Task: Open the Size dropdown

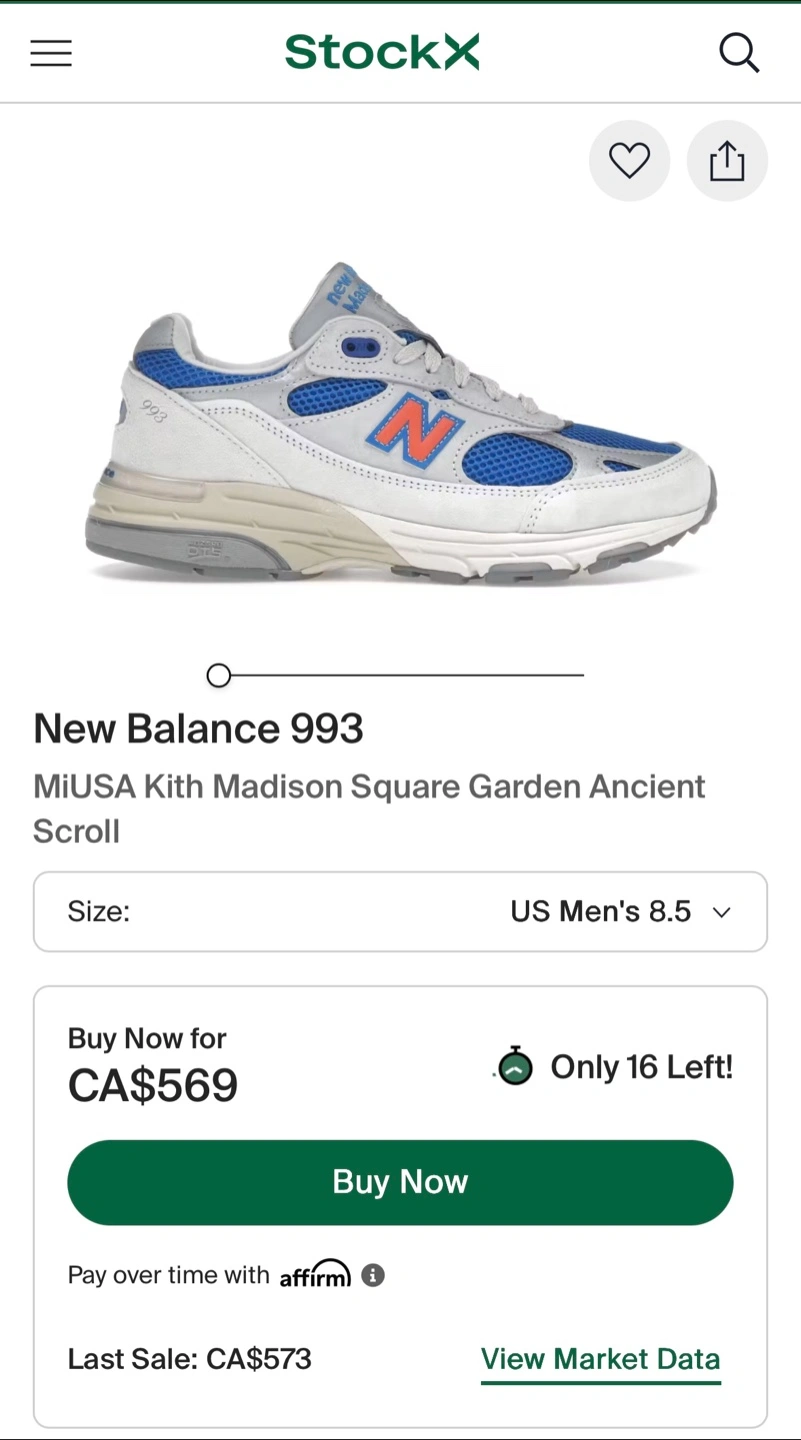Action: pyautogui.click(x=400, y=912)
